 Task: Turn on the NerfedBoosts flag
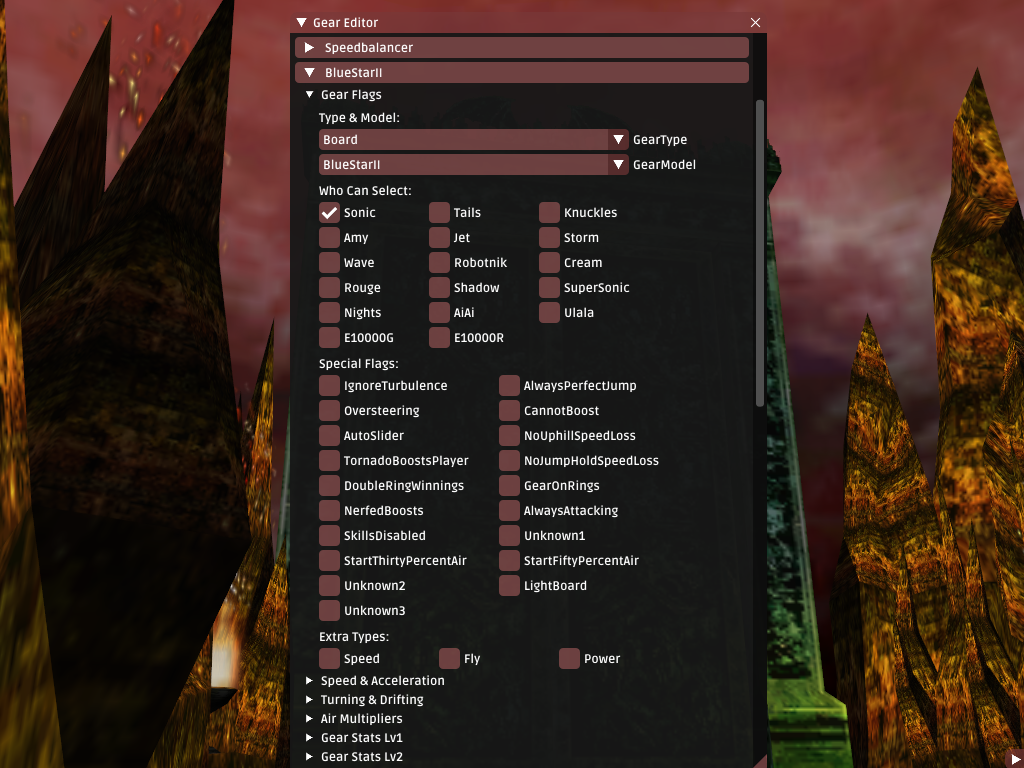click(x=329, y=511)
